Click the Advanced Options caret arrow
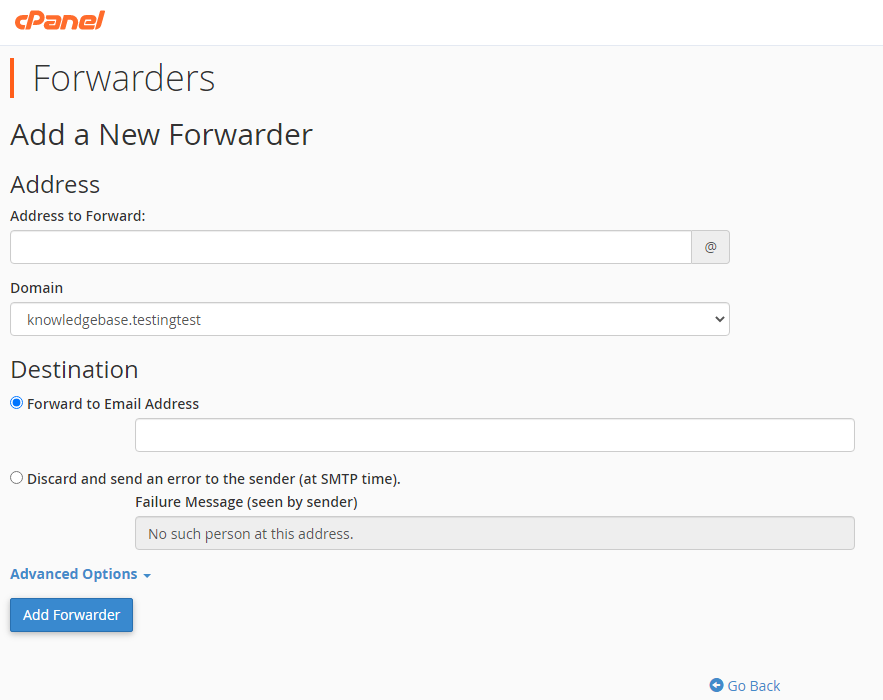Screen dimensions: 883x700 [146, 575]
